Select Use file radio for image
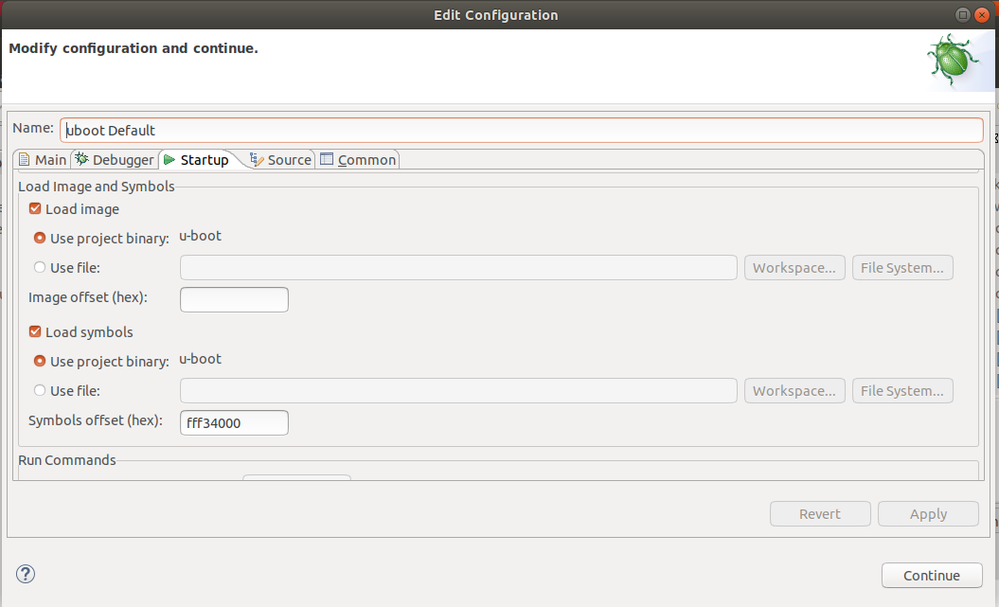This screenshot has height=607, width=999. click(40, 267)
